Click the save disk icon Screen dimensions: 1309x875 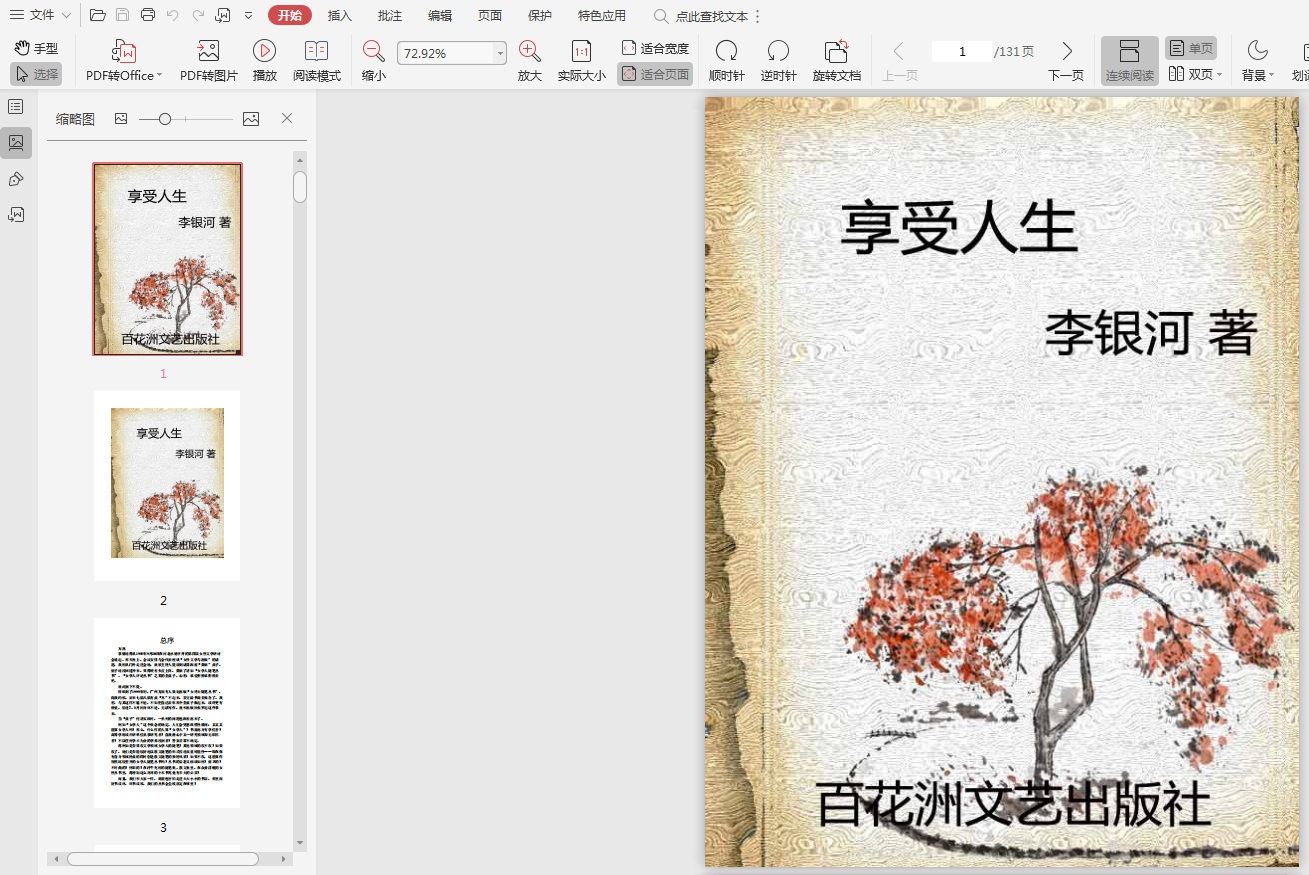pyautogui.click(x=122, y=15)
